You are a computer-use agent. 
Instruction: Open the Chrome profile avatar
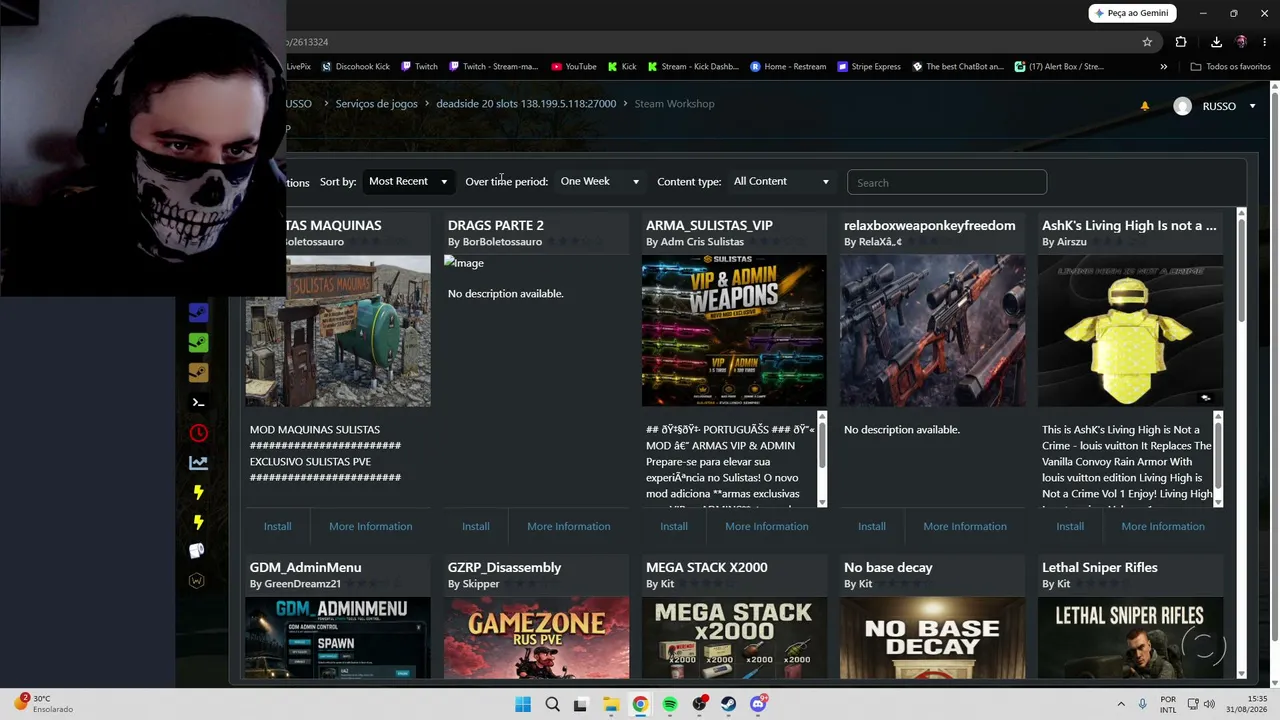(1241, 42)
